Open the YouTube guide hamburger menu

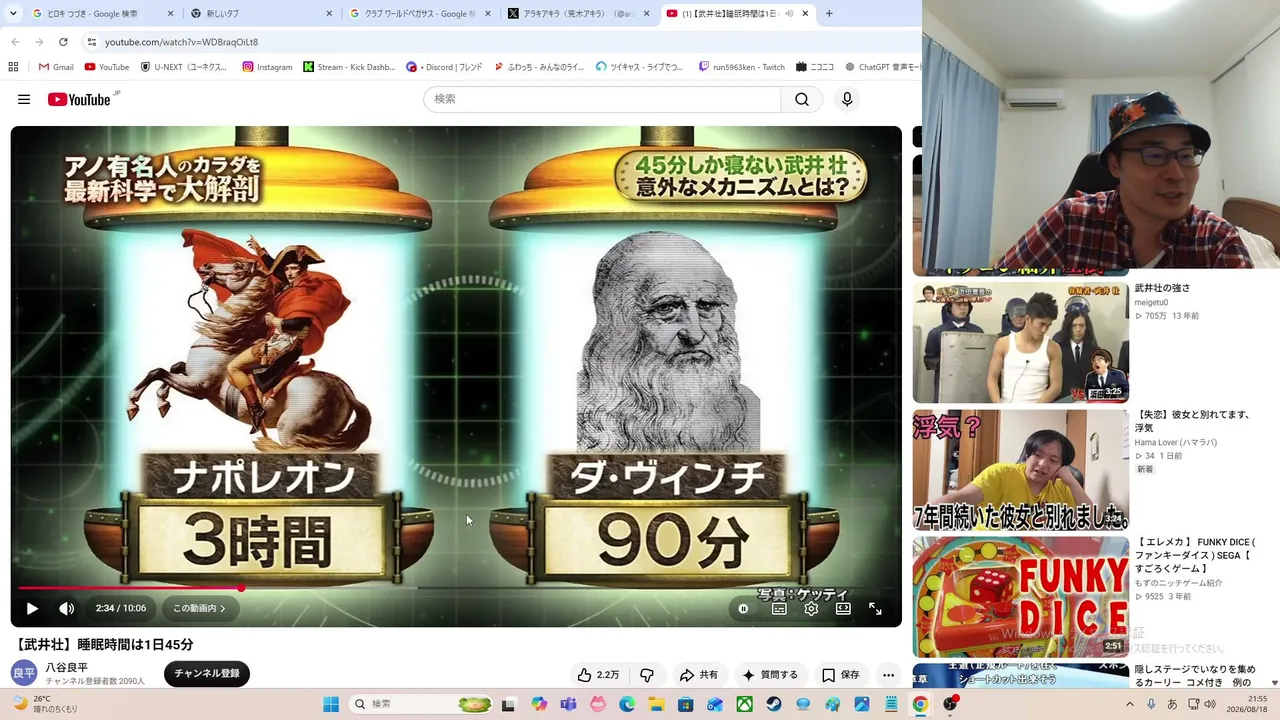click(x=24, y=99)
